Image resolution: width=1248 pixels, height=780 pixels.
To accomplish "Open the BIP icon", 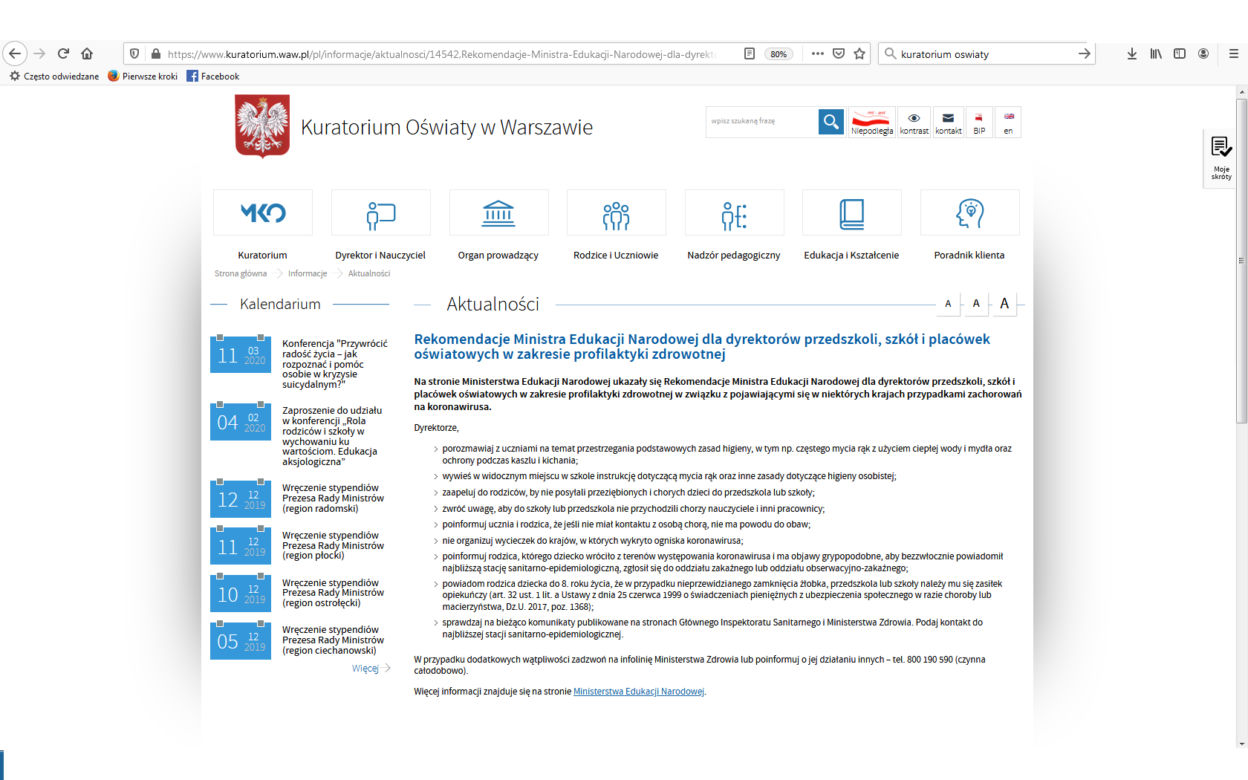I will click(979, 122).
